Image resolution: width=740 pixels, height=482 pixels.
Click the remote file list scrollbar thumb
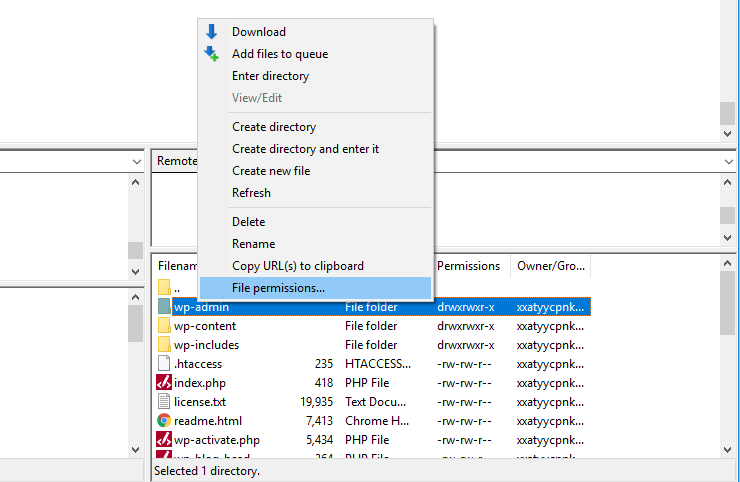pyautogui.click(x=727, y=304)
